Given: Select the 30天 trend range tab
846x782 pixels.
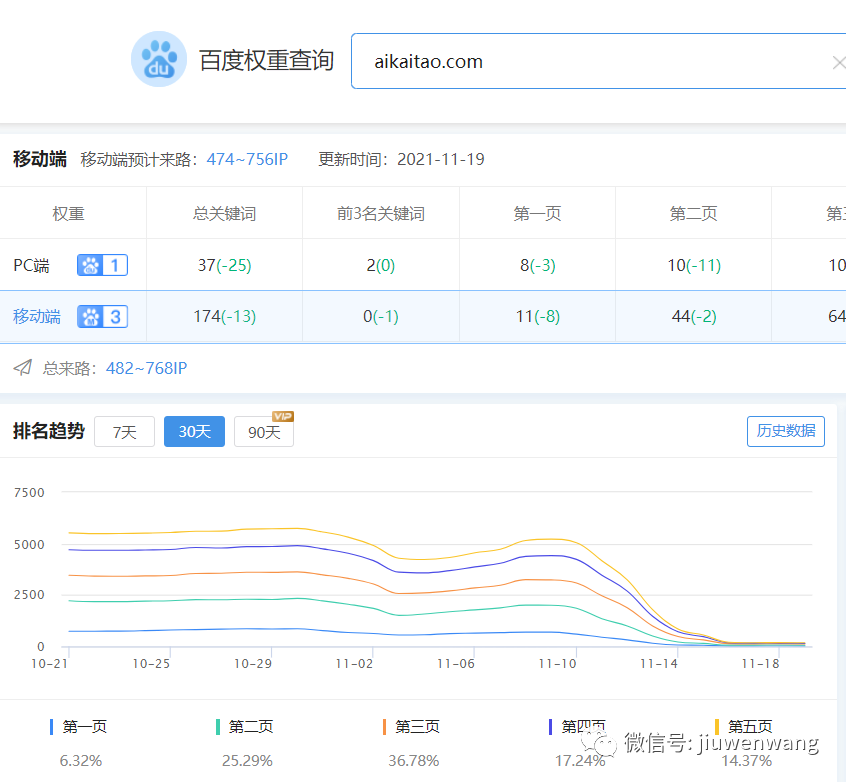Looking at the screenshot, I should [x=194, y=432].
